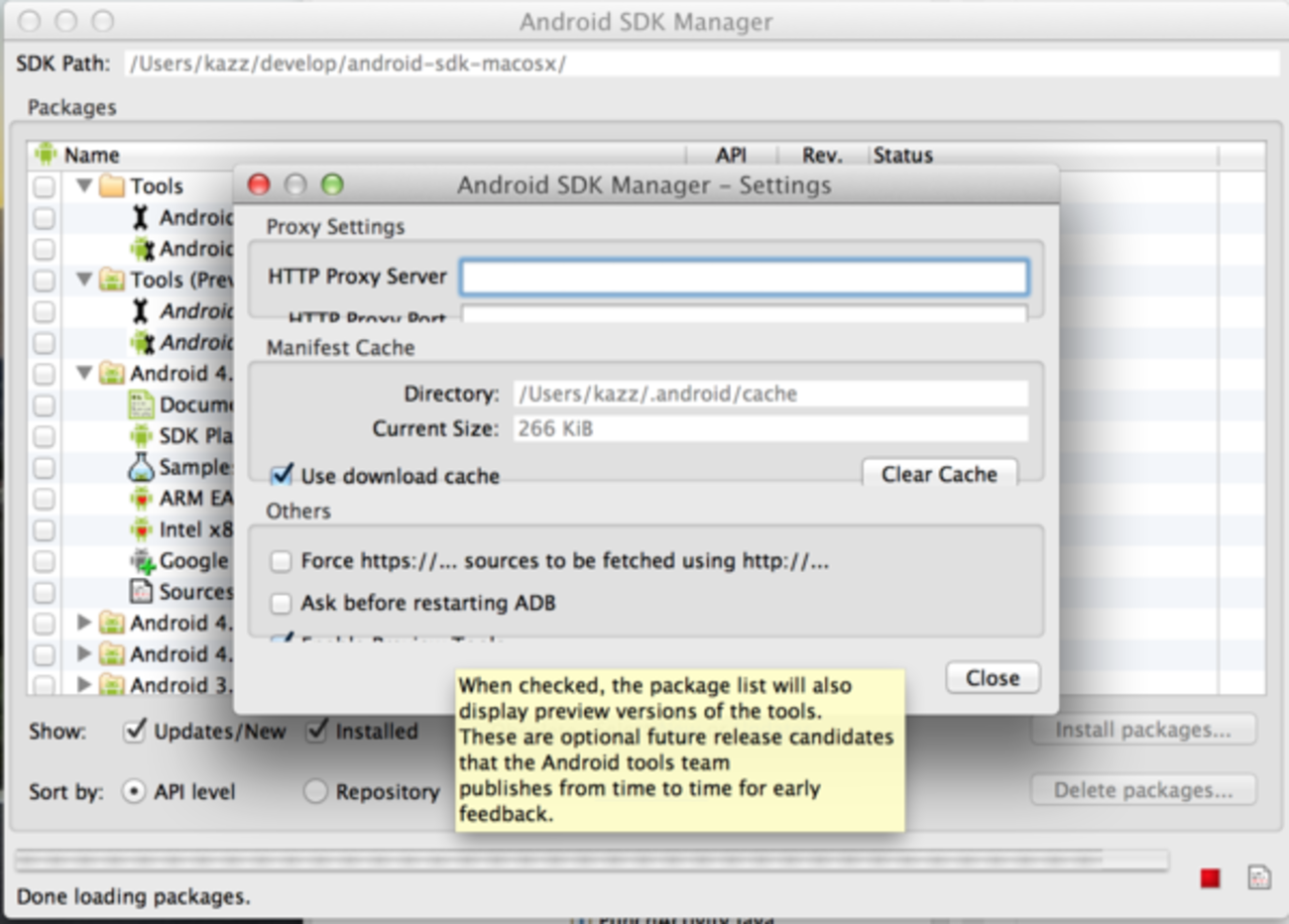Image resolution: width=1289 pixels, height=924 pixels.
Task: Expand the Android 3.x tree group
Action: tap(84, 684)
